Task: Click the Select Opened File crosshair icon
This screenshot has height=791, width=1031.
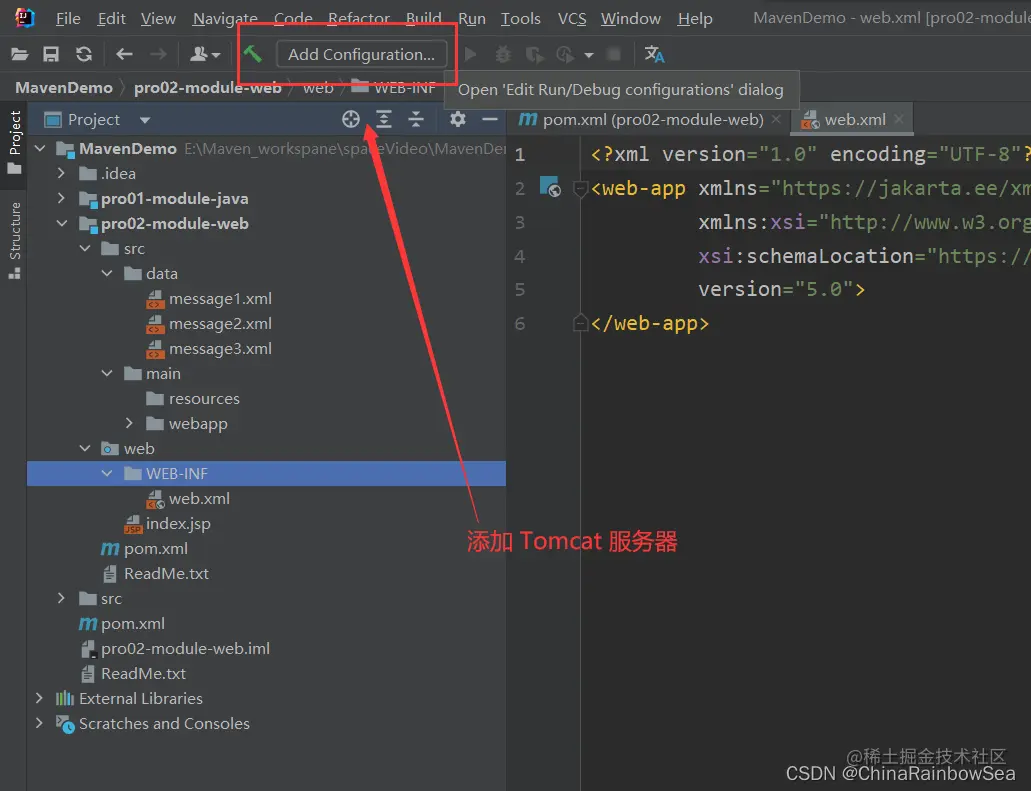Action: 351,119
